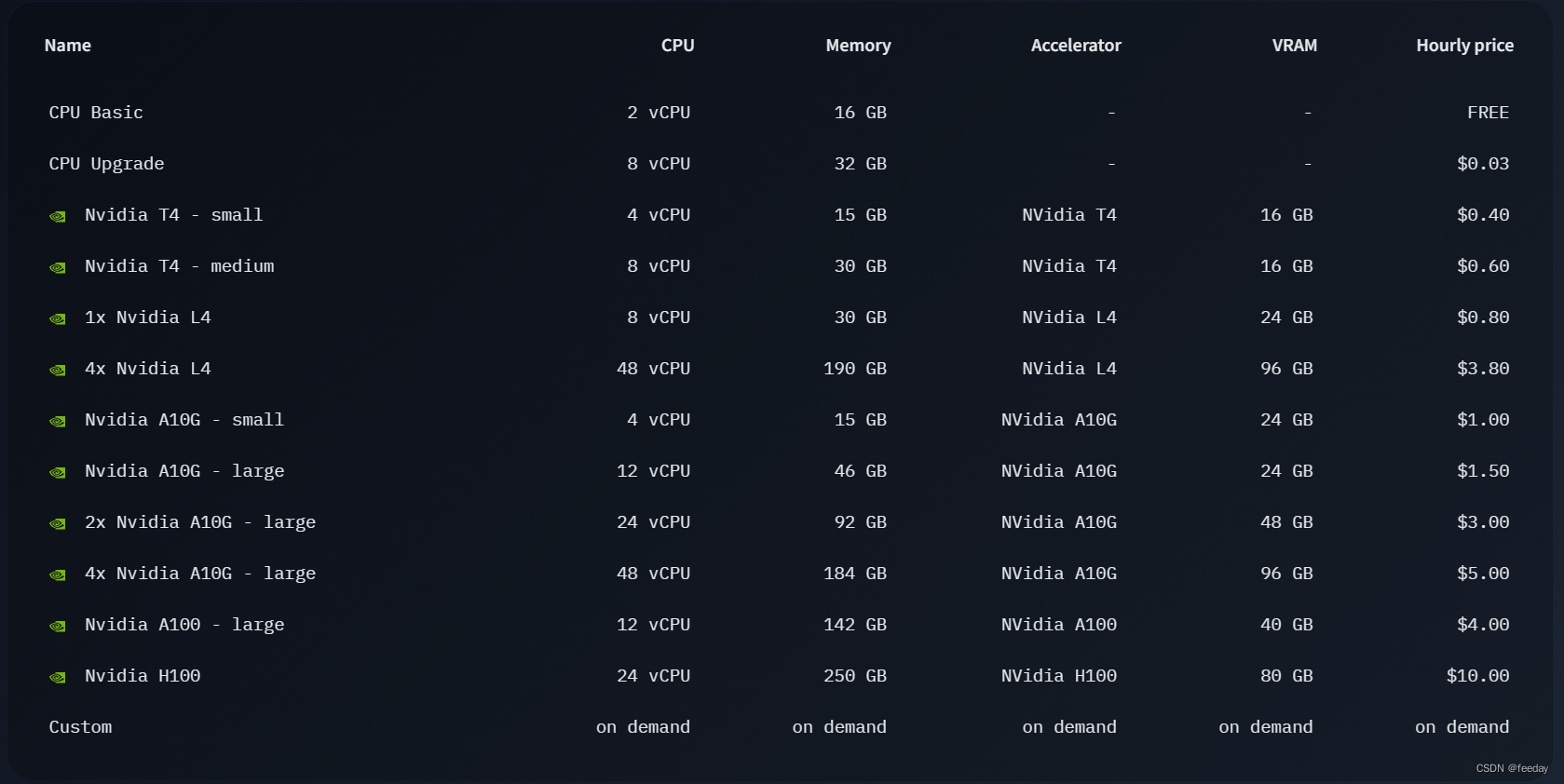This screenshot has width=1564, height=784.
Task: Click the 32 GB memory for CPU Upgrade
Action: click(861, 164)
